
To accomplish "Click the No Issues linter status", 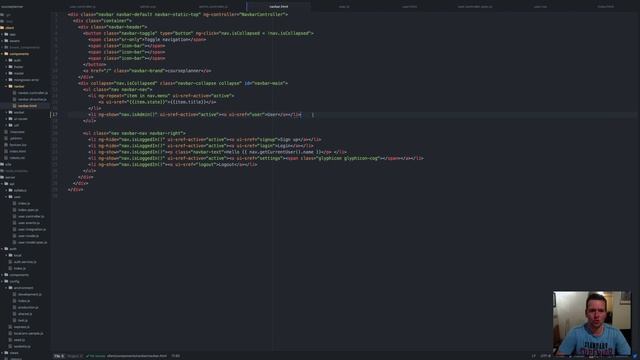I will point(96,356).
